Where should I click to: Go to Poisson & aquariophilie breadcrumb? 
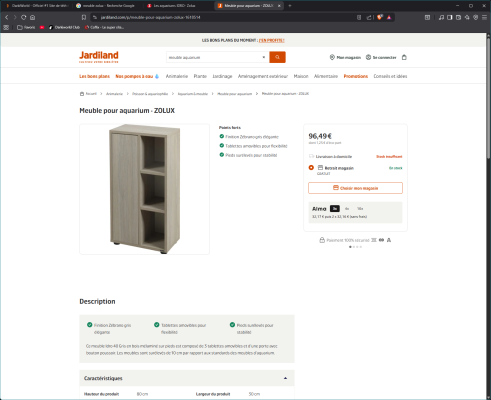coord(150,94)
